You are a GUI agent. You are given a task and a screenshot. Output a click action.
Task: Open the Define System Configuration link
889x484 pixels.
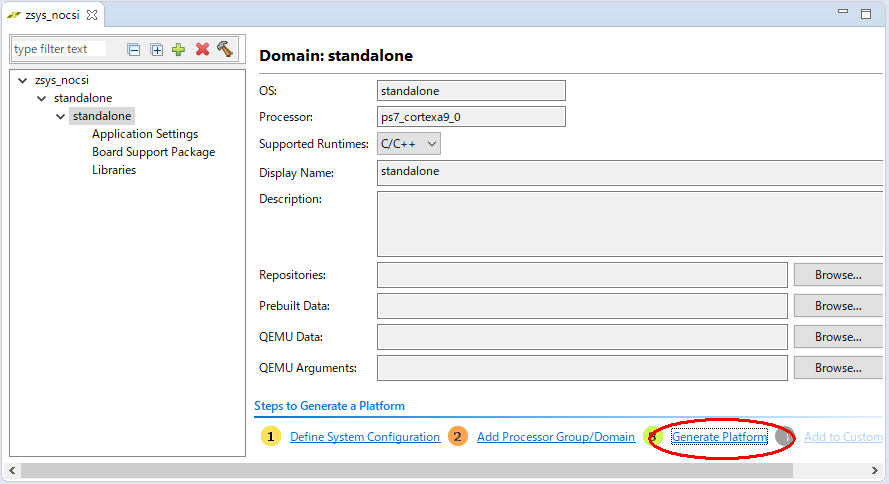pos(365,437)
